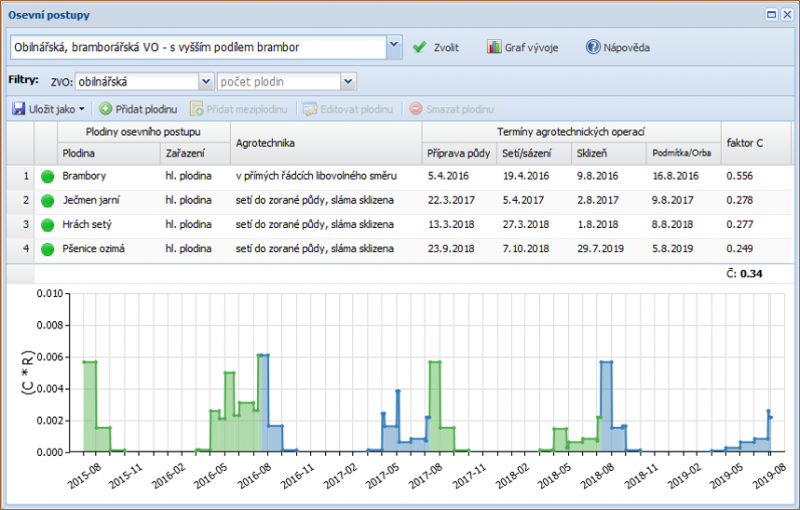This screenshot has height=510, width=800.
Task: Expand the počet plodin filter dropdown
Action: (348, 81)
